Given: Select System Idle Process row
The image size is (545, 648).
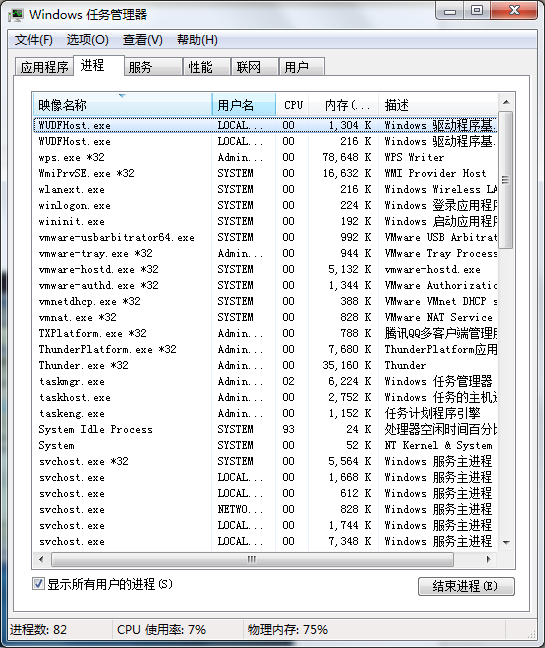Looking at the screenshot, I should [265, 429].
